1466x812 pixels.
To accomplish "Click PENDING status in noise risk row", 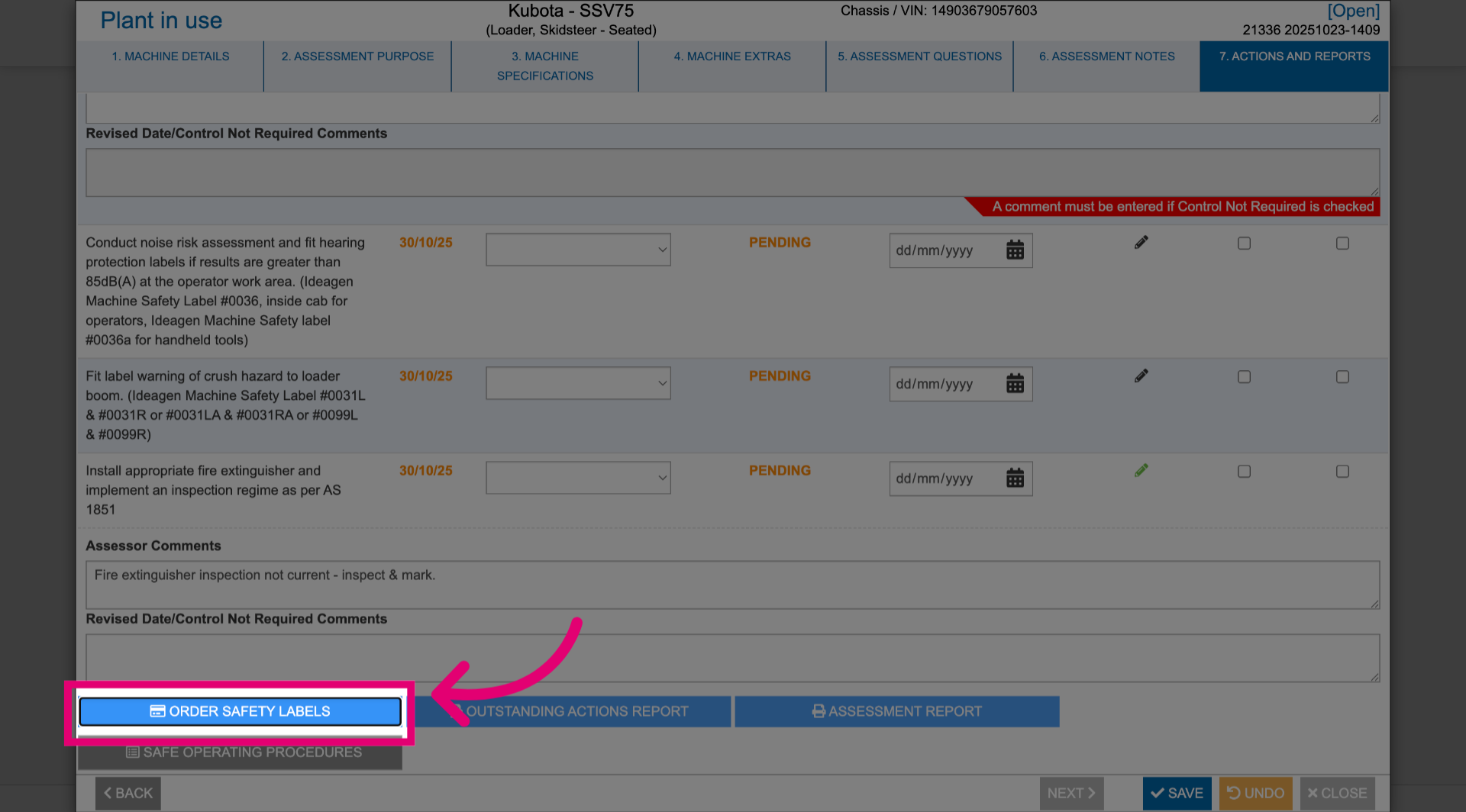I will point(780,243).
